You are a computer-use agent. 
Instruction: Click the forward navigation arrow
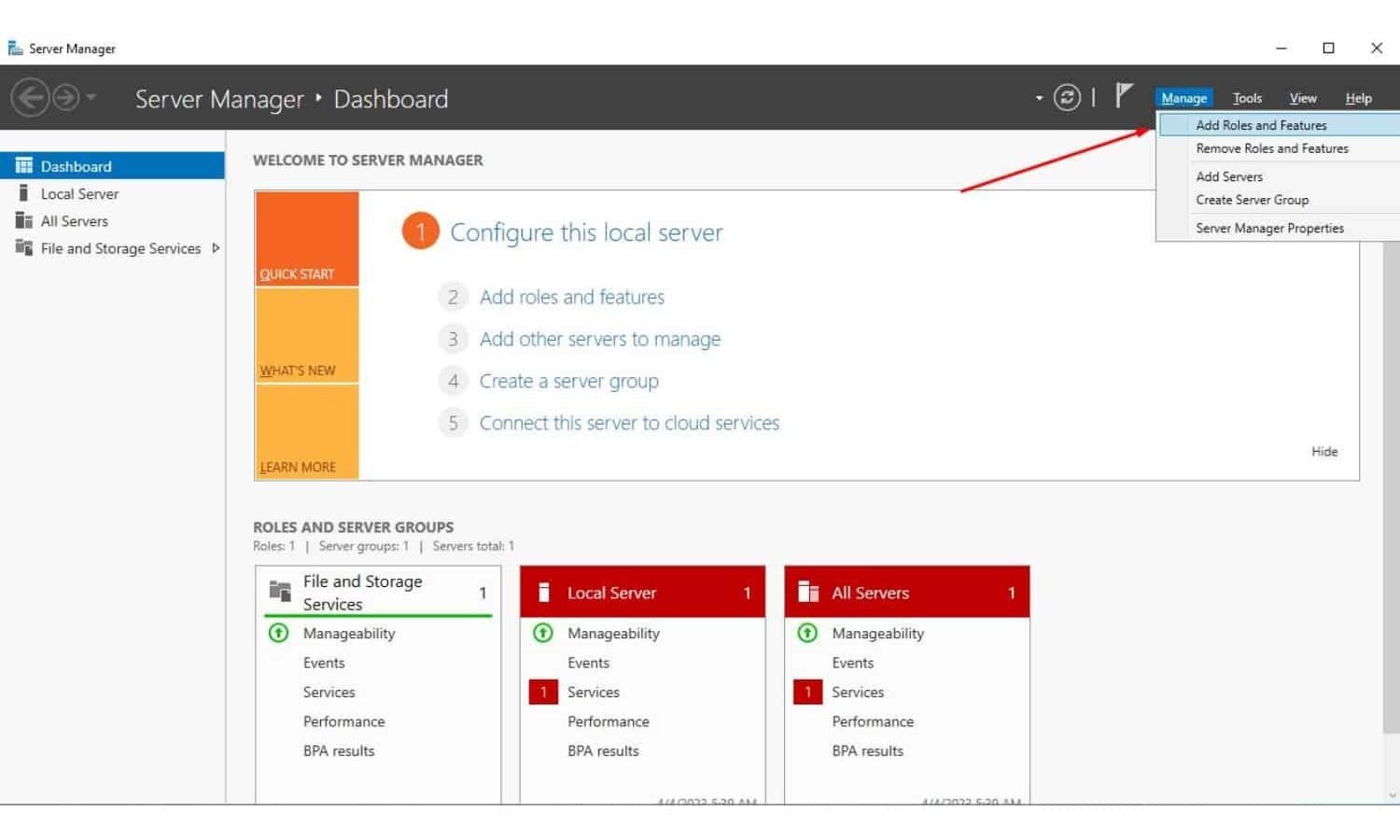click(65, 97)
